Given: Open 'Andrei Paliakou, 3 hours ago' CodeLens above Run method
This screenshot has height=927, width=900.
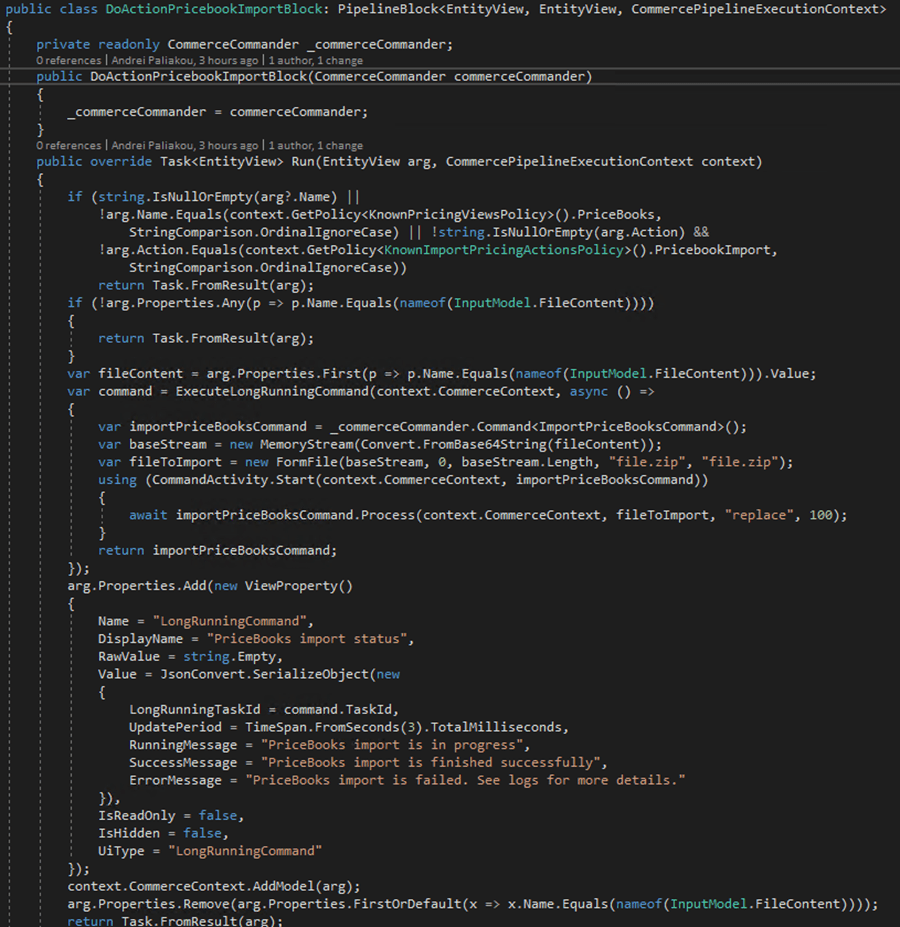Looking at the screenshot, I should [x=184, y=145].
